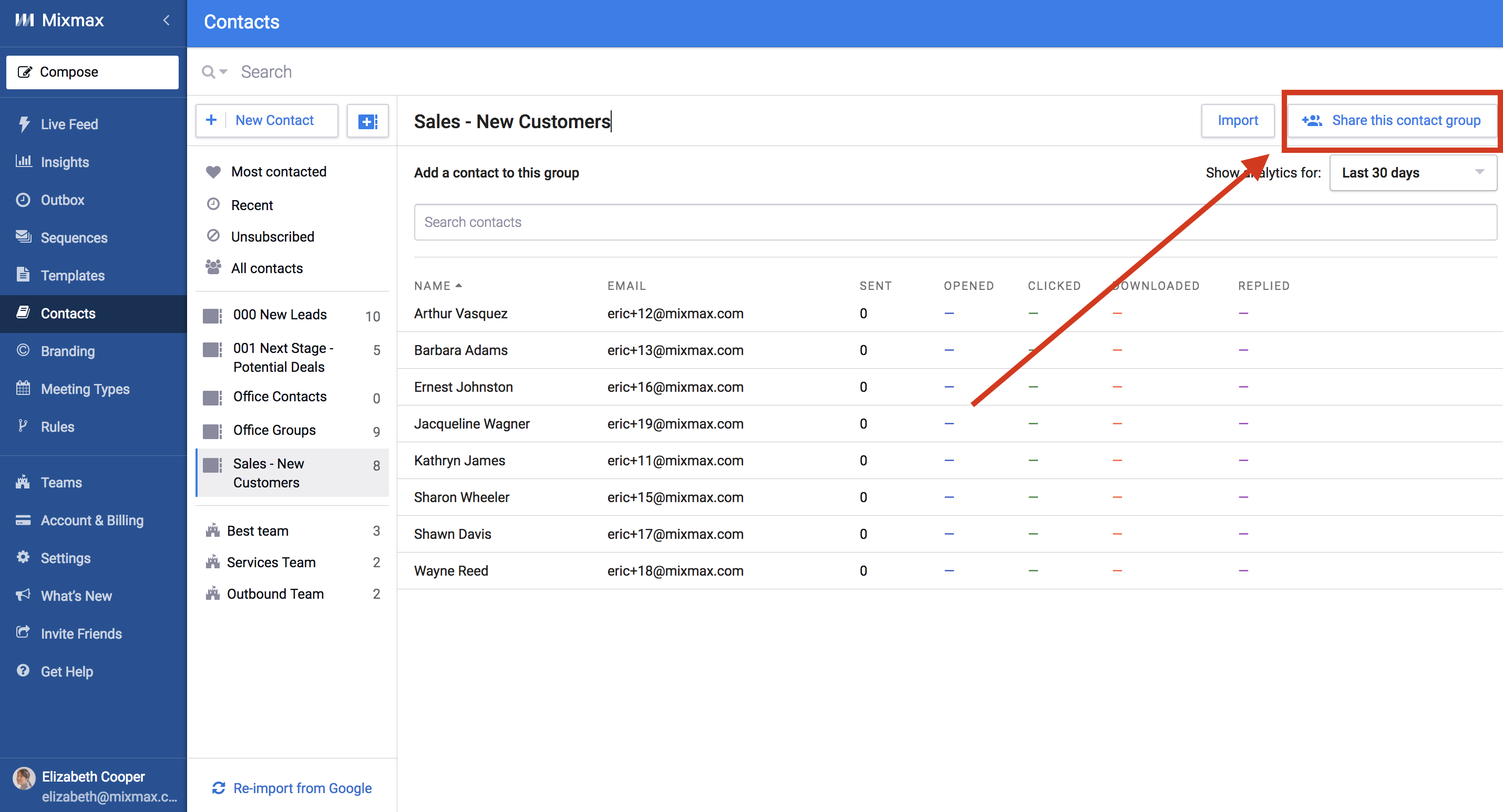The width and height of the screenshot is (1503, 812).
Task: Open the Last 30 days dropdown
Action: [1412, 173]
